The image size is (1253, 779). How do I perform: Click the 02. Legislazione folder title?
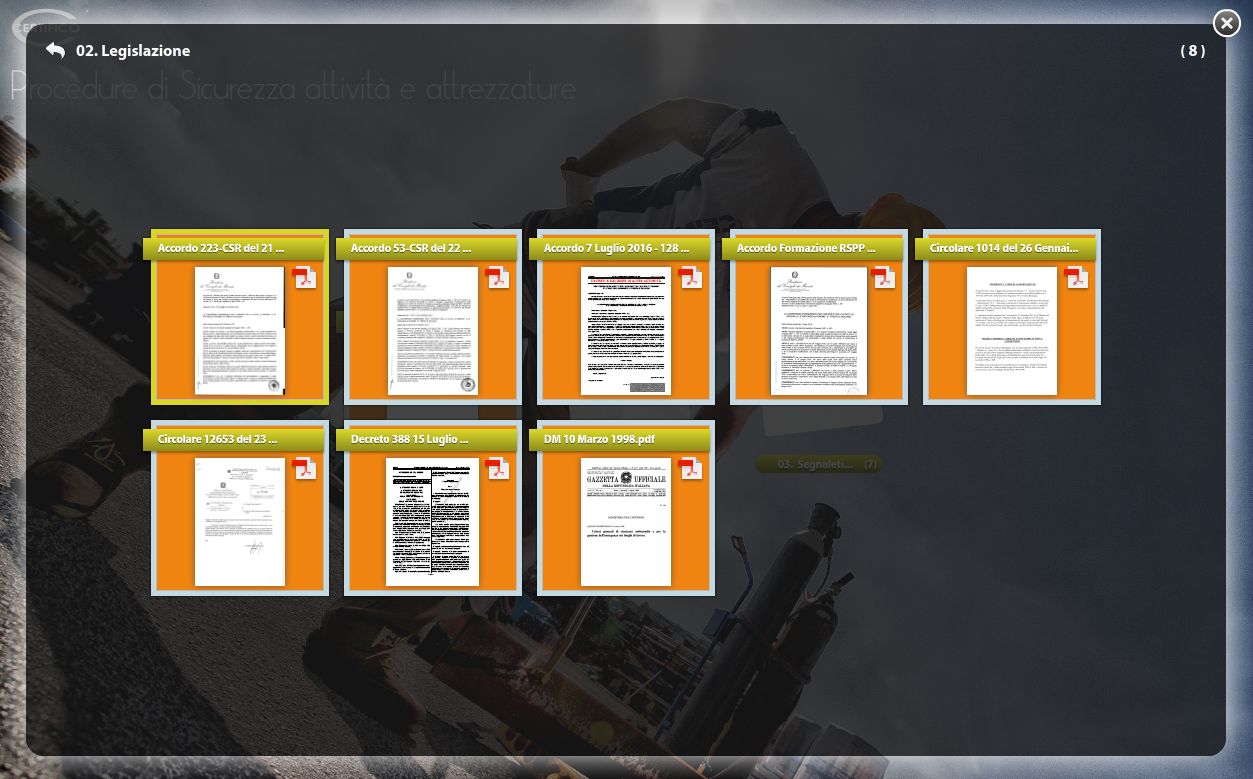(133, 51)
